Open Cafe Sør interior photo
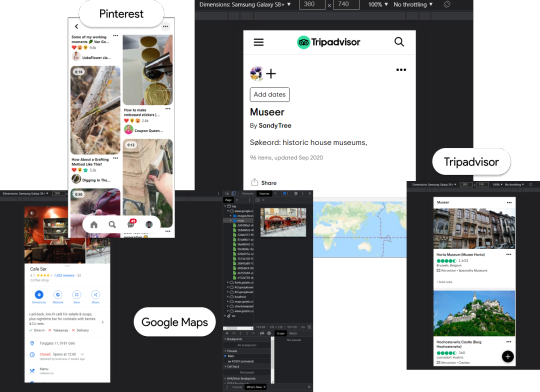Screen dimensions: 540x392 [x=55, y=235]
